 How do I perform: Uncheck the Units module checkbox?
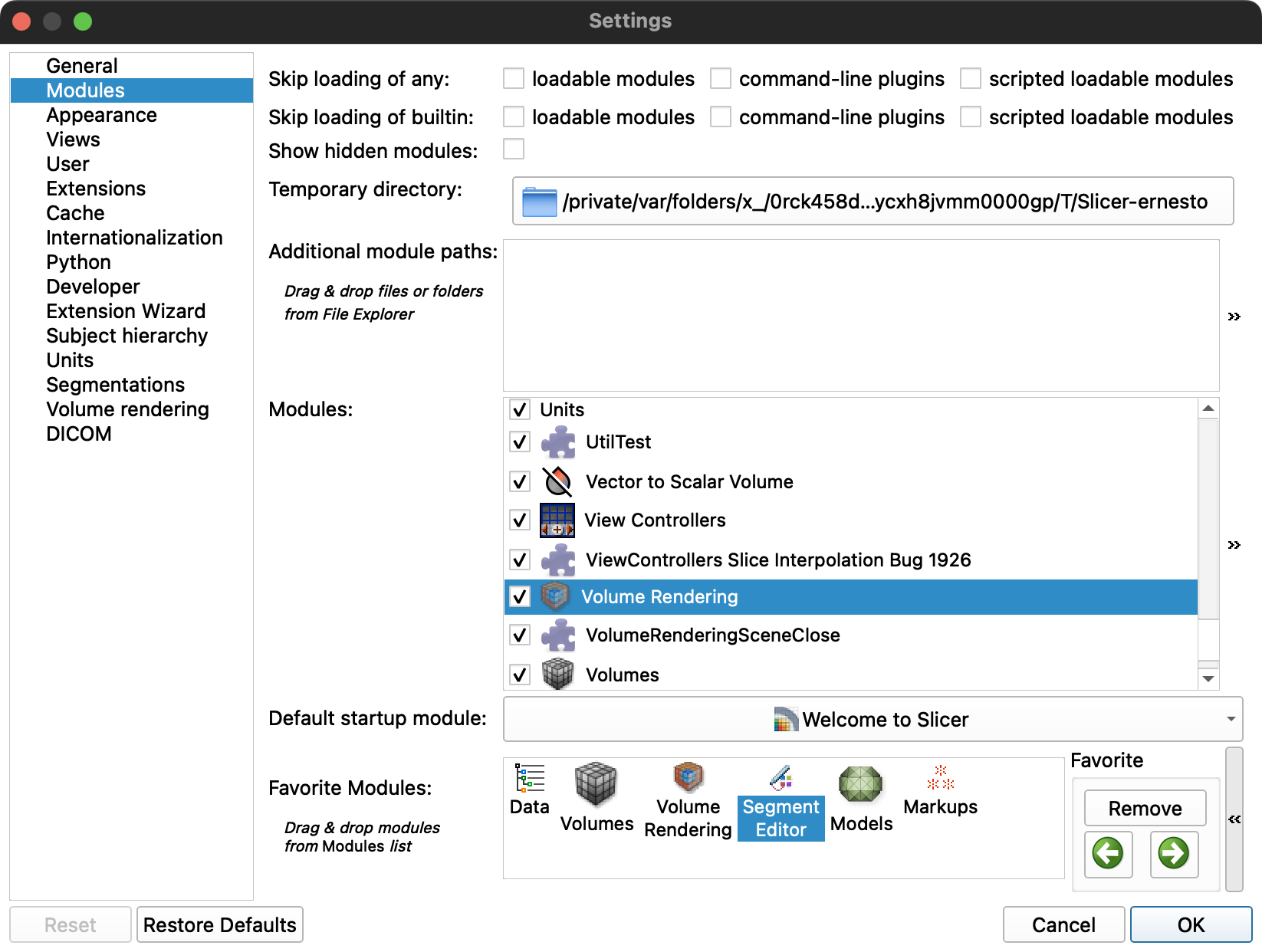click(520, 409)
